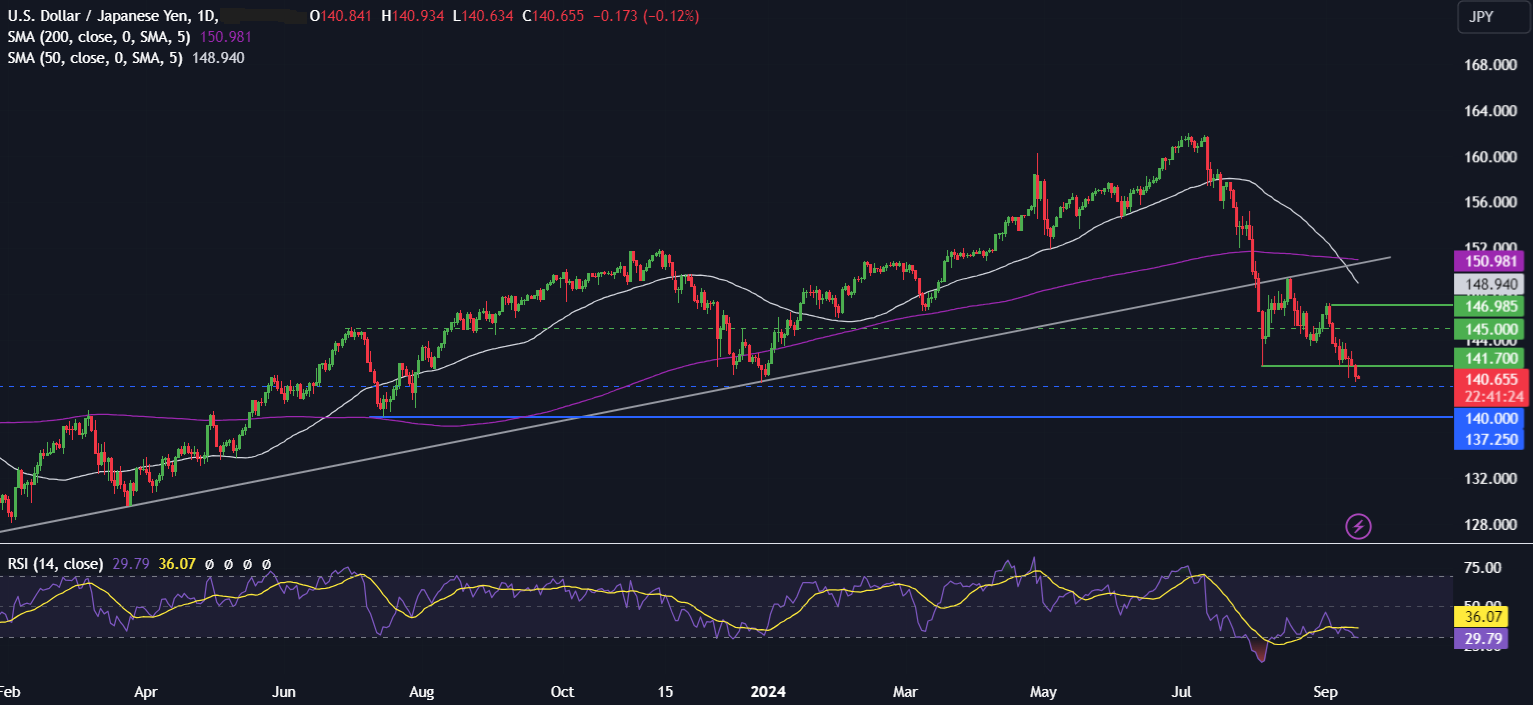The height and width of the screenshot is (705, 1533).
Task: Click the purple lightning bolt icon
Action: pos(1358,525)
